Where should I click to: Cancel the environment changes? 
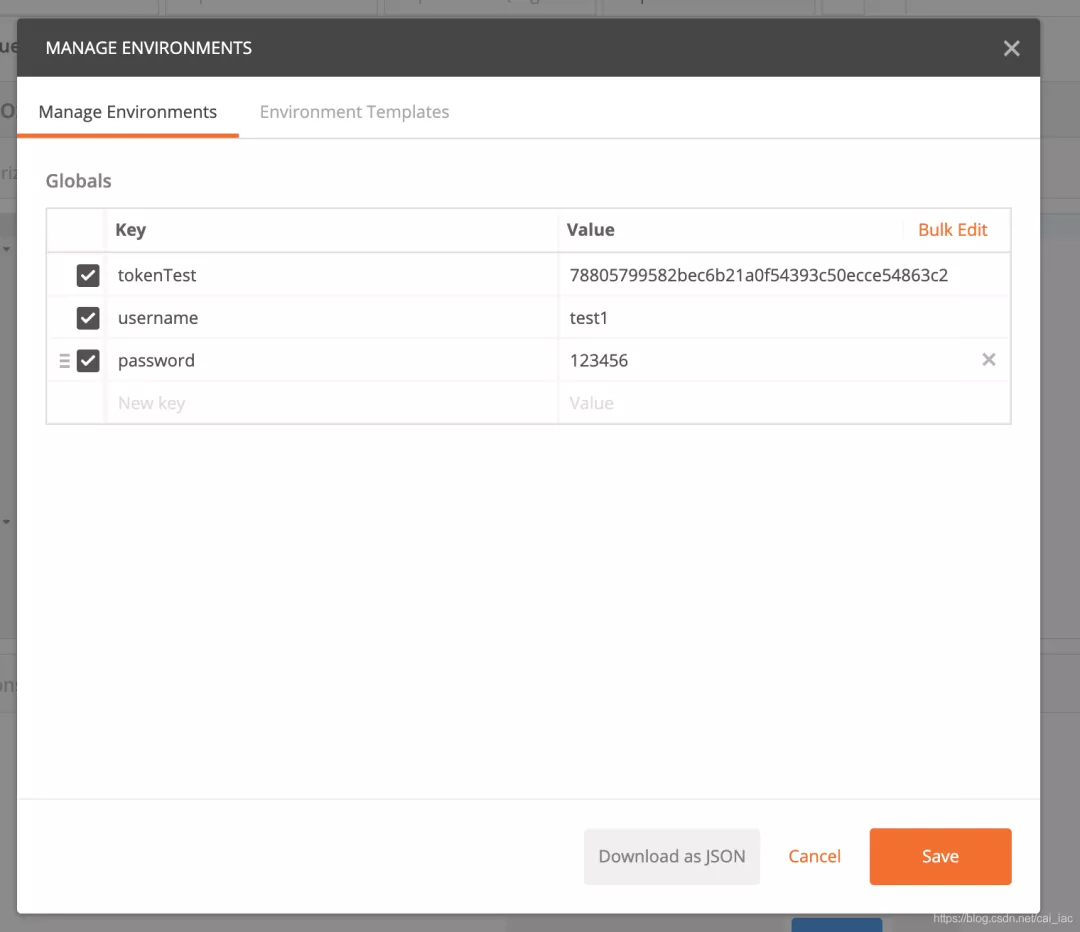coord(814,856)
